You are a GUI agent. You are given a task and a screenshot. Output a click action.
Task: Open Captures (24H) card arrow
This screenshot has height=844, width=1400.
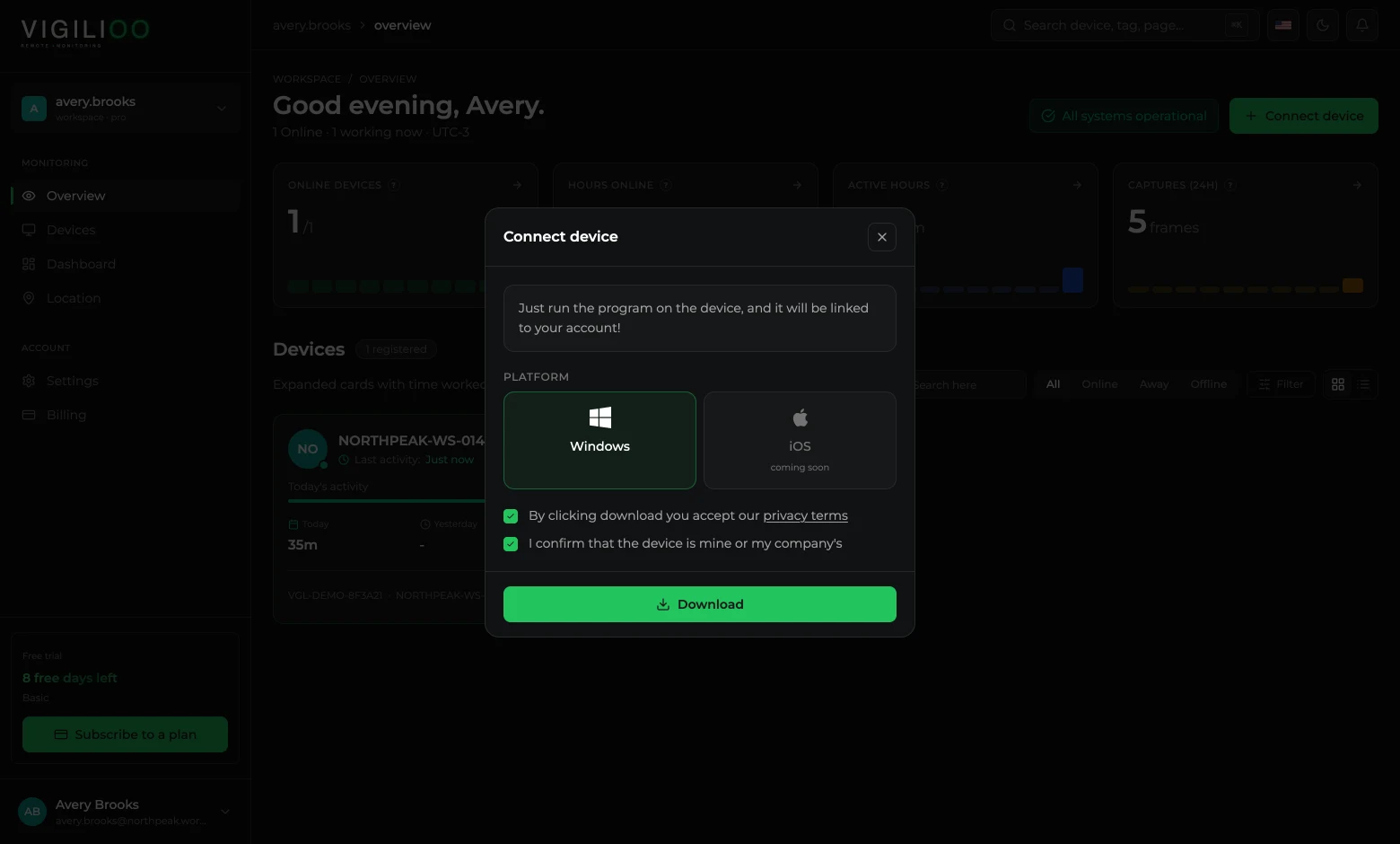coord(1357,185)
